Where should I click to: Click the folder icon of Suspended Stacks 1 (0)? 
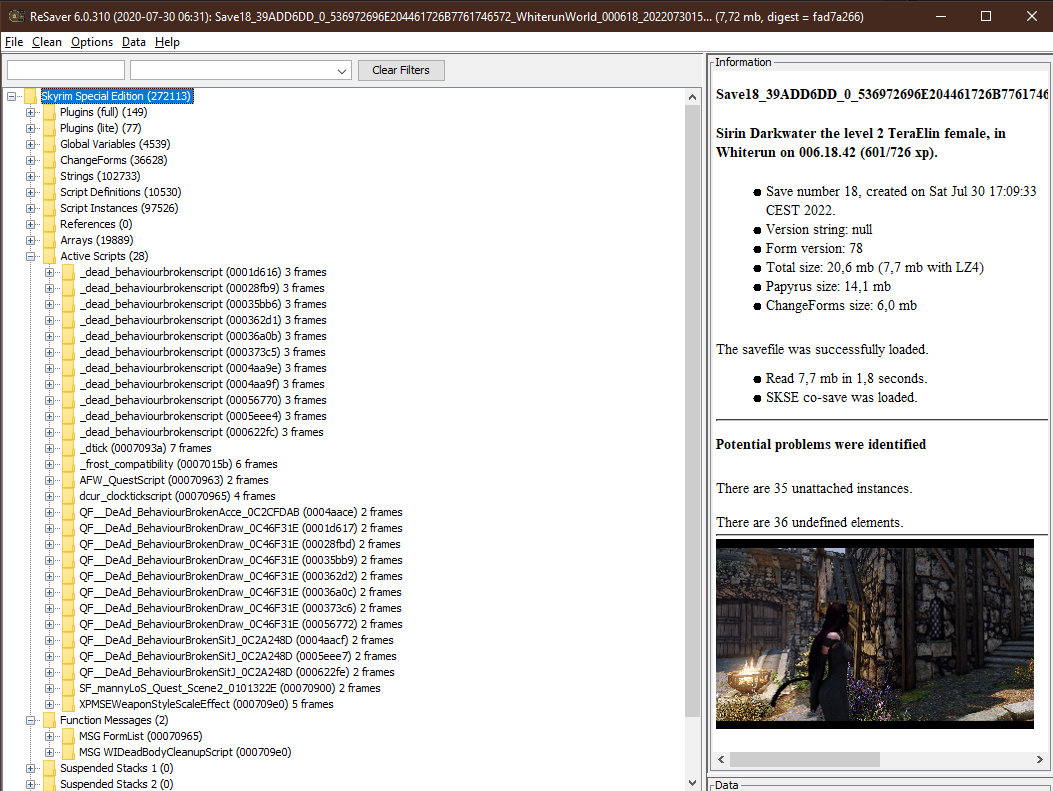coord(50,768)
